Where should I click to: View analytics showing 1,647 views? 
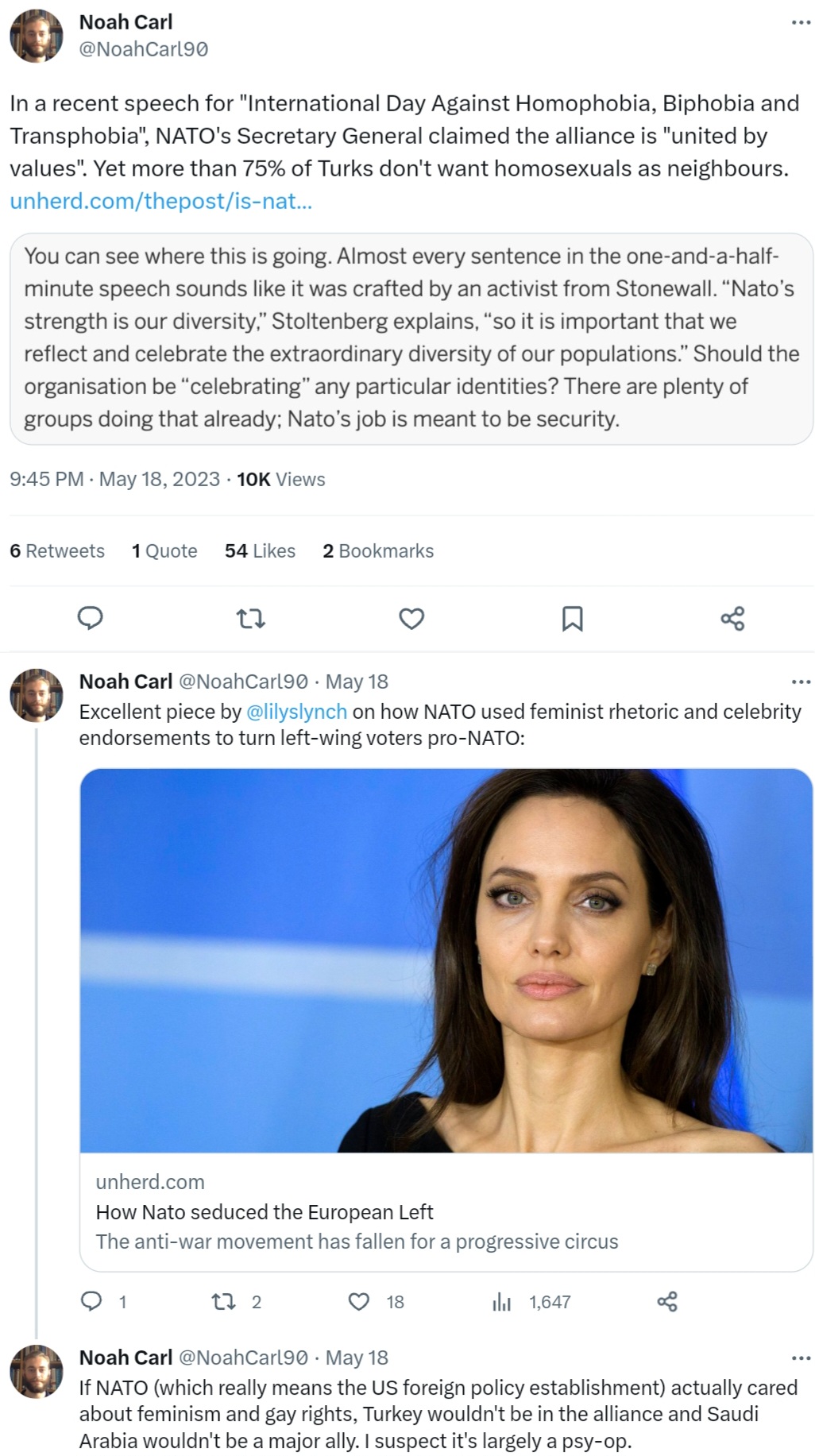click(x=502, y=1301)
